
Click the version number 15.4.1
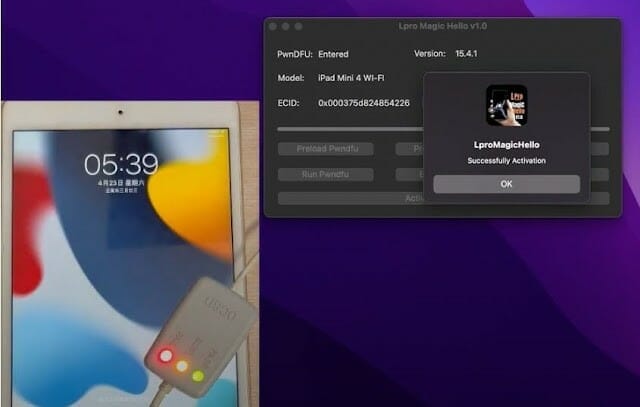click(466, 53)
